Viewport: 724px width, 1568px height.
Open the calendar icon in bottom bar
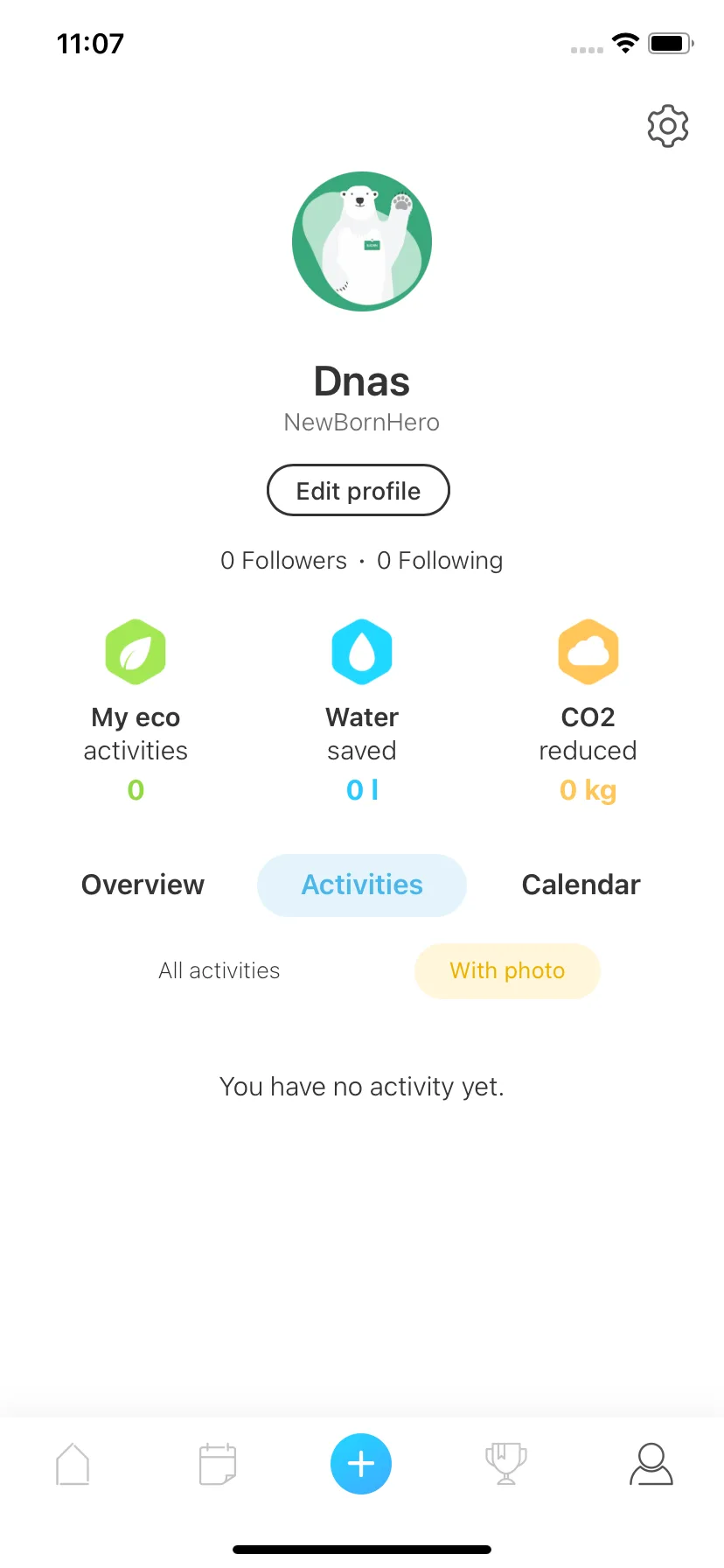[218, 1464]
